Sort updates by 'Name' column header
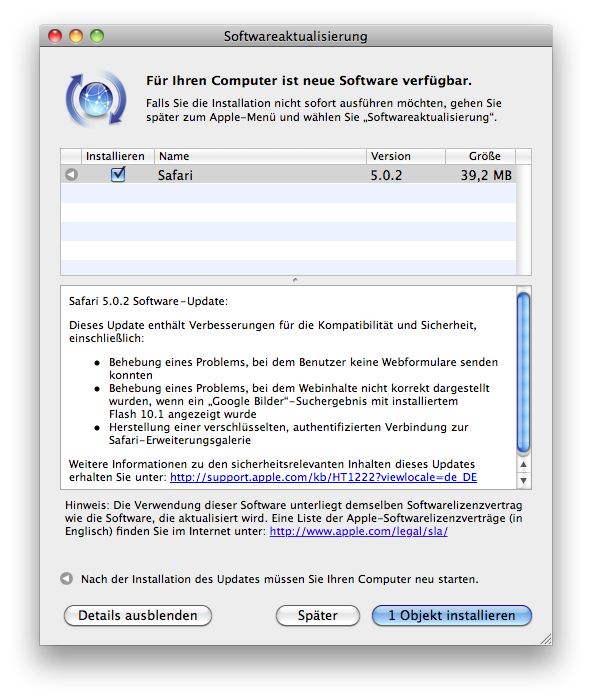Viewport: 592px width, 700px height. coord(260,156)
